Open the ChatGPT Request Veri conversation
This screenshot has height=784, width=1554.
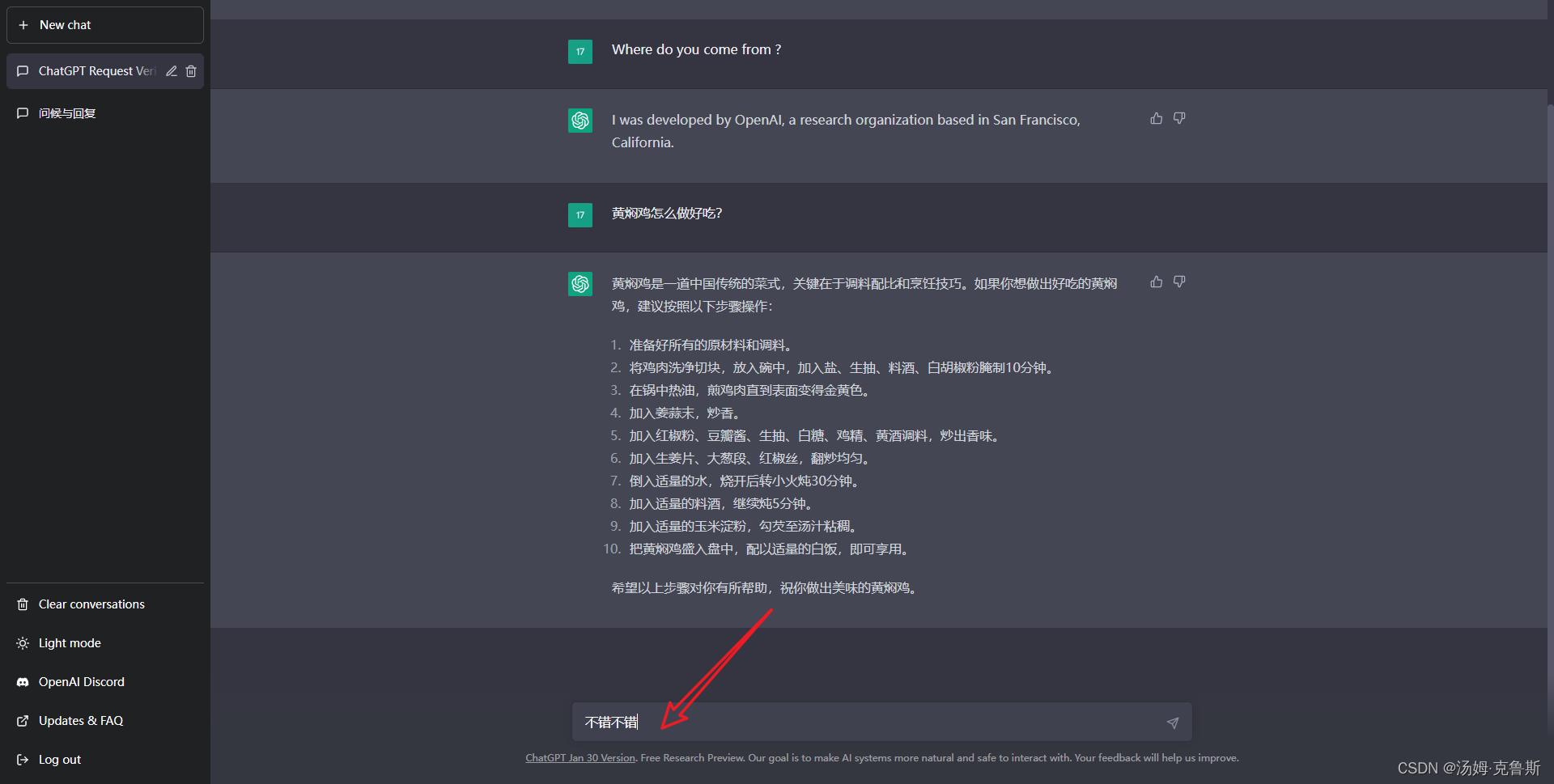(x=93, y=71)
